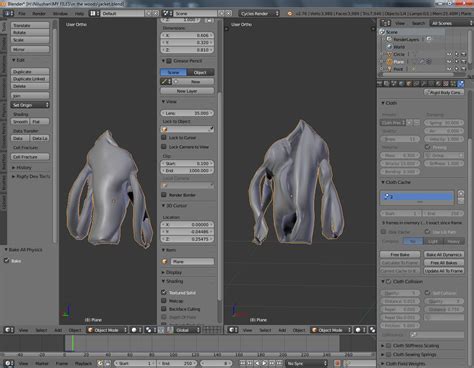Click the Material properties tab icon
The height and width of the screenshot is (368, 474).
pyautogui.click(x=438, y=84)
